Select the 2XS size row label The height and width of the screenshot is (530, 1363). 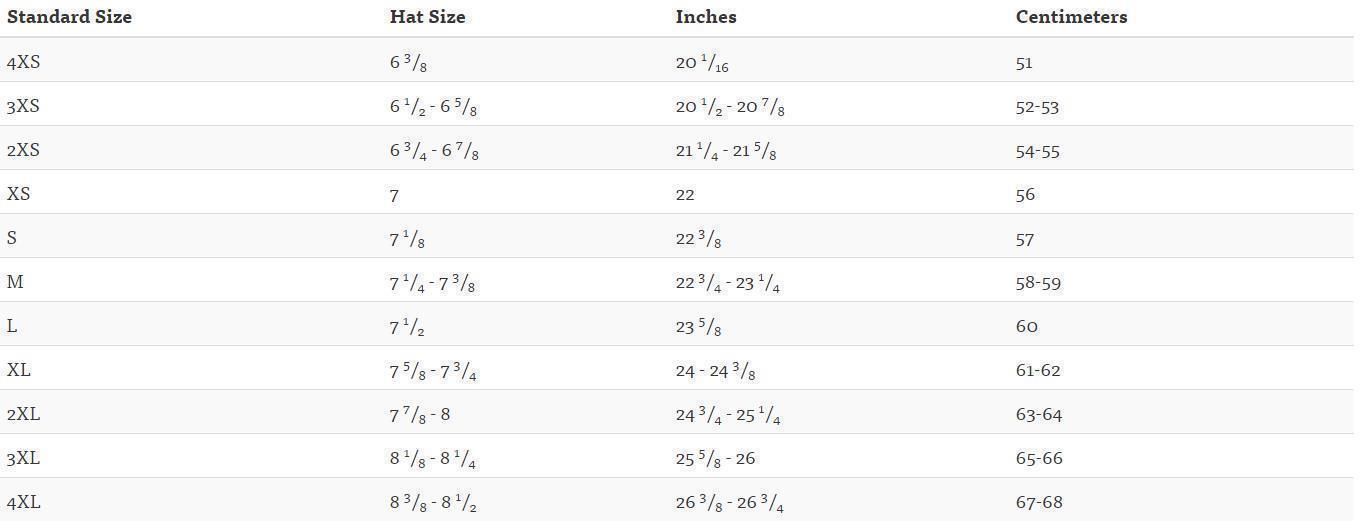pos(23,150)
